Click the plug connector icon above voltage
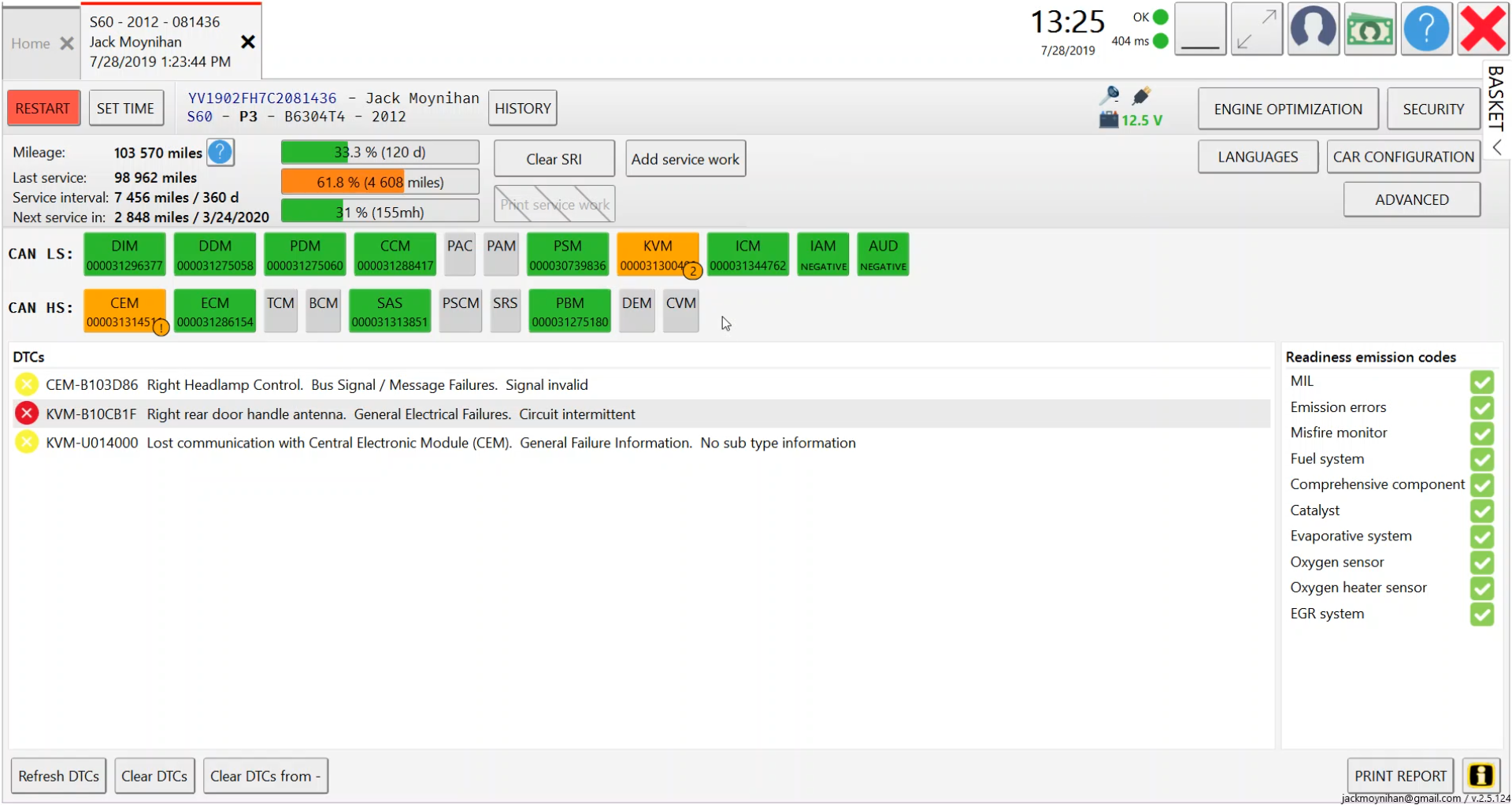This screenshot has width=1512, height=805. tap(1141, 96)
